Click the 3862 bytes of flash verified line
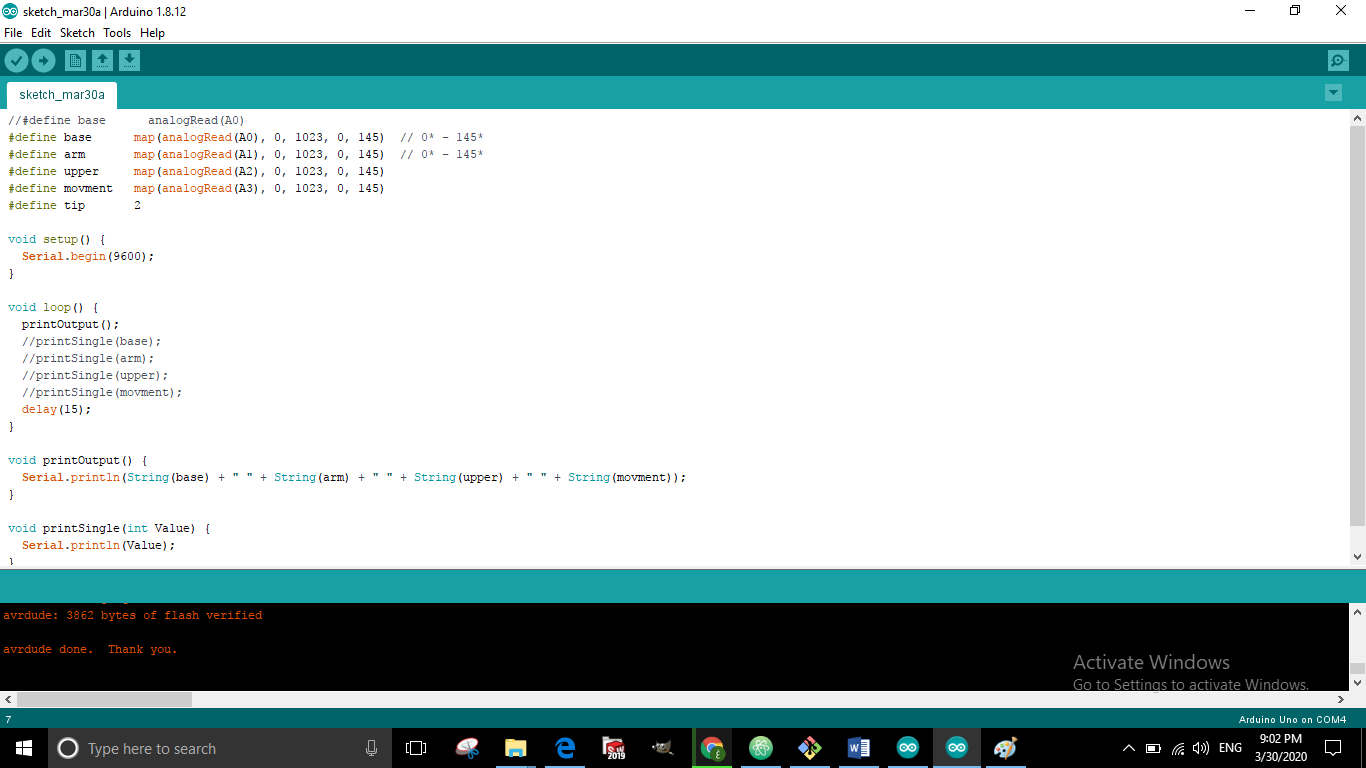Image resolution: width=1366 pixels, height=768 pixels. [x=132, y=615]
